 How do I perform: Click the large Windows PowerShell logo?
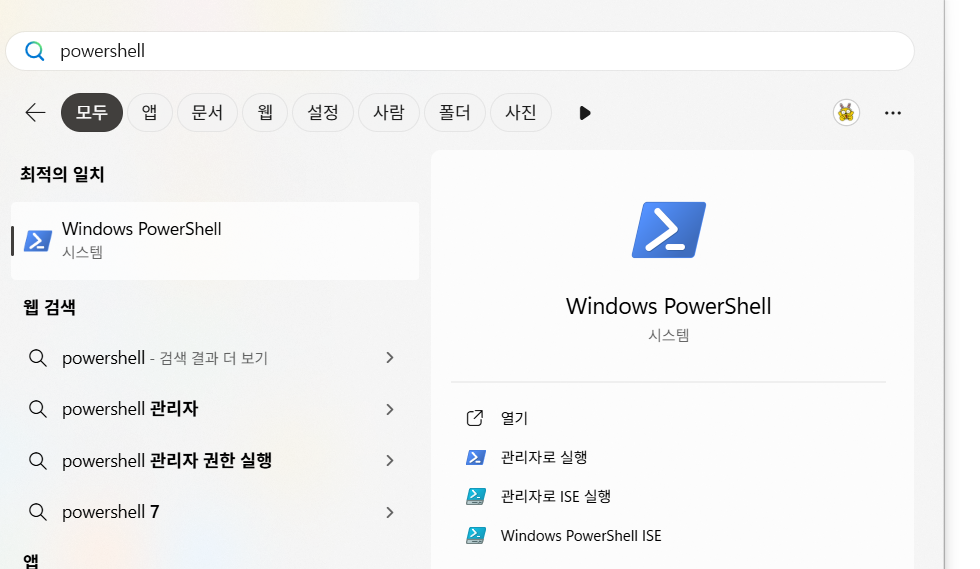point(669,229)
